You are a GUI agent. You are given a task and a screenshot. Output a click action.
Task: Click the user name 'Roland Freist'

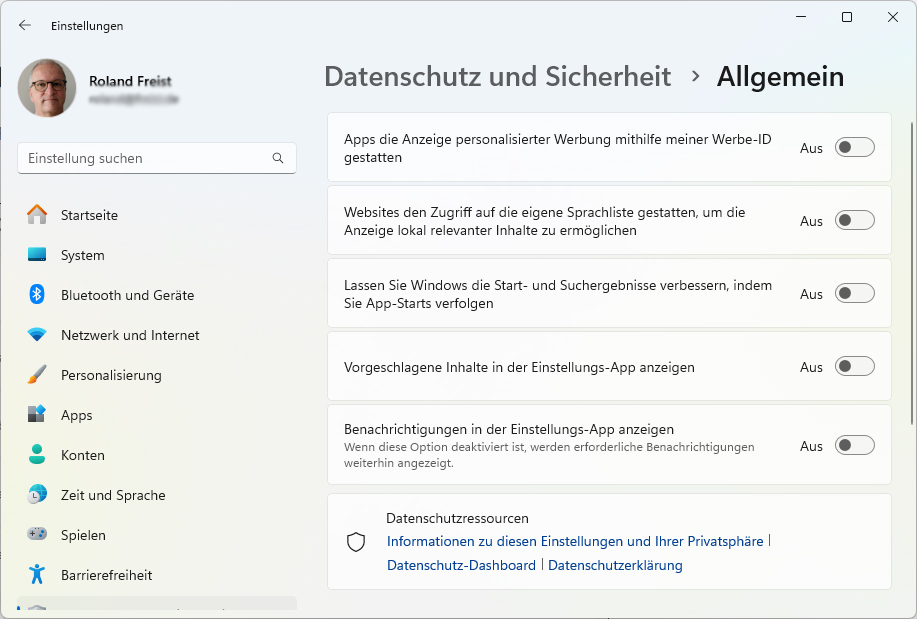[x=130, y=81]
